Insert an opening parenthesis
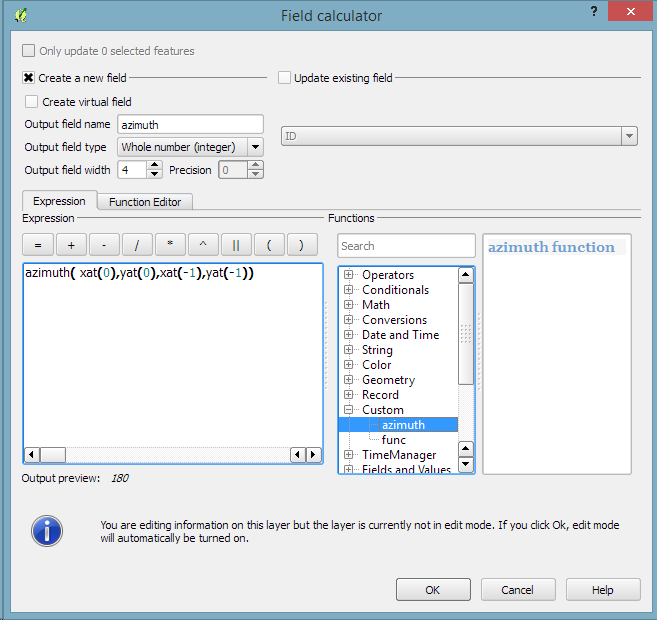657x620 pixels. point(269,245)
